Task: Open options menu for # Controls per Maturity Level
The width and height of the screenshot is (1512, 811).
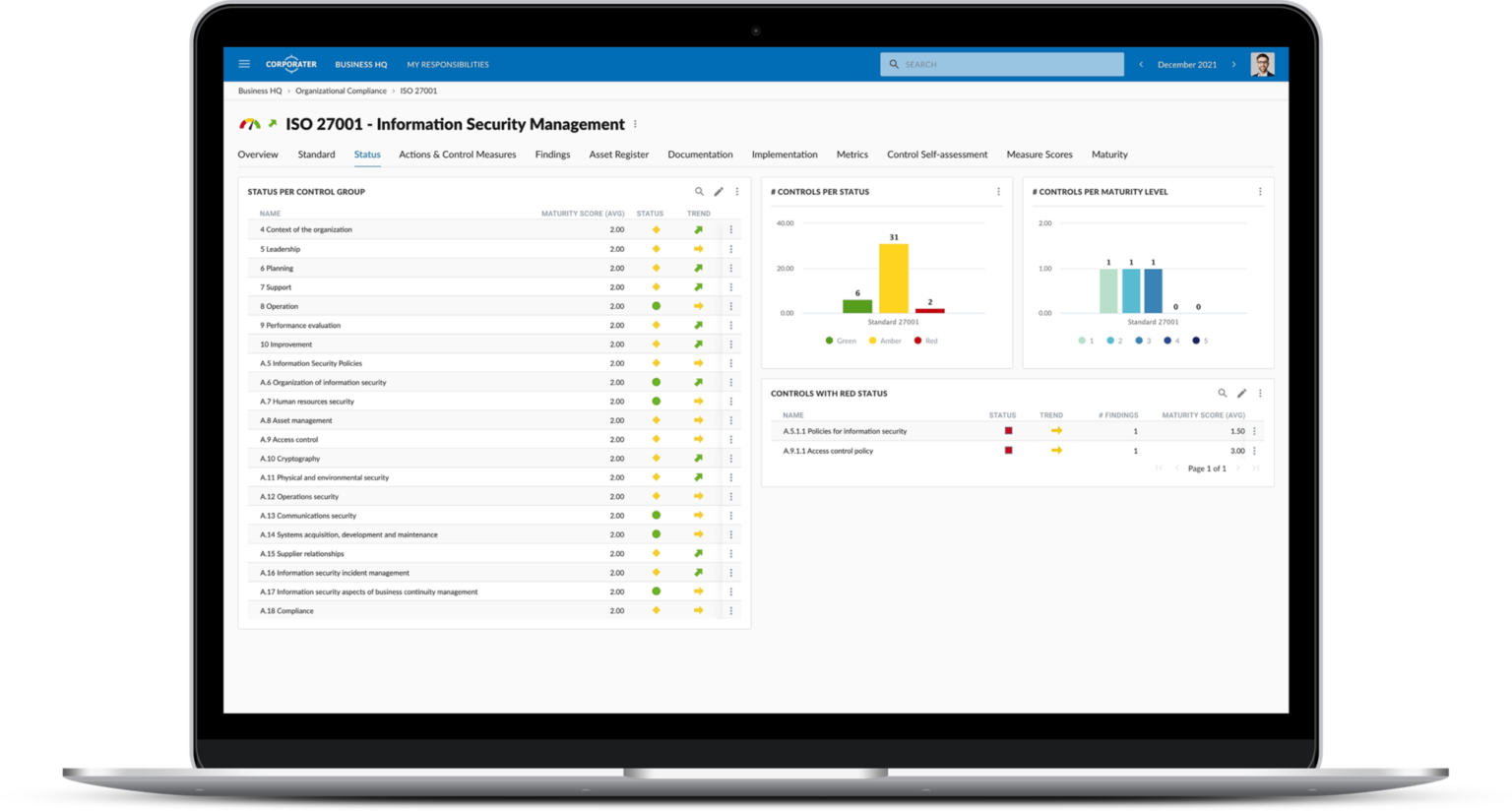Action: point(1260,192)
